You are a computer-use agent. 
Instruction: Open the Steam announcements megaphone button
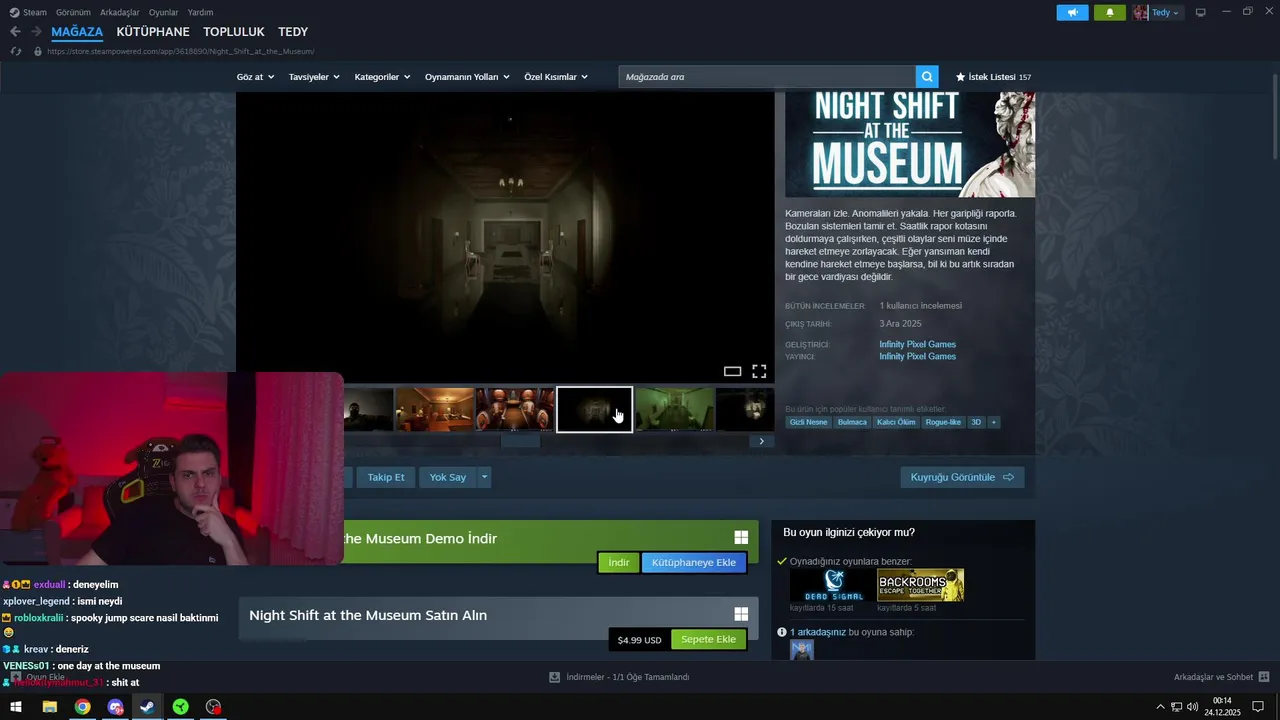1072,13
